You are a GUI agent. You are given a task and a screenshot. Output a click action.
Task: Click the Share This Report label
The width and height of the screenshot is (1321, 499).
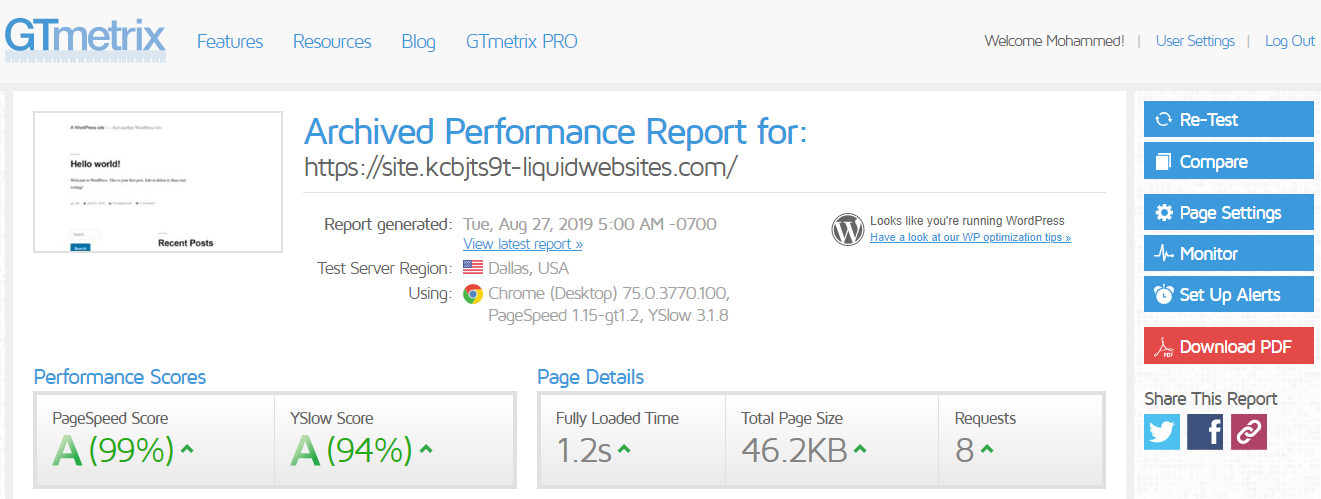pos(1211,399)
